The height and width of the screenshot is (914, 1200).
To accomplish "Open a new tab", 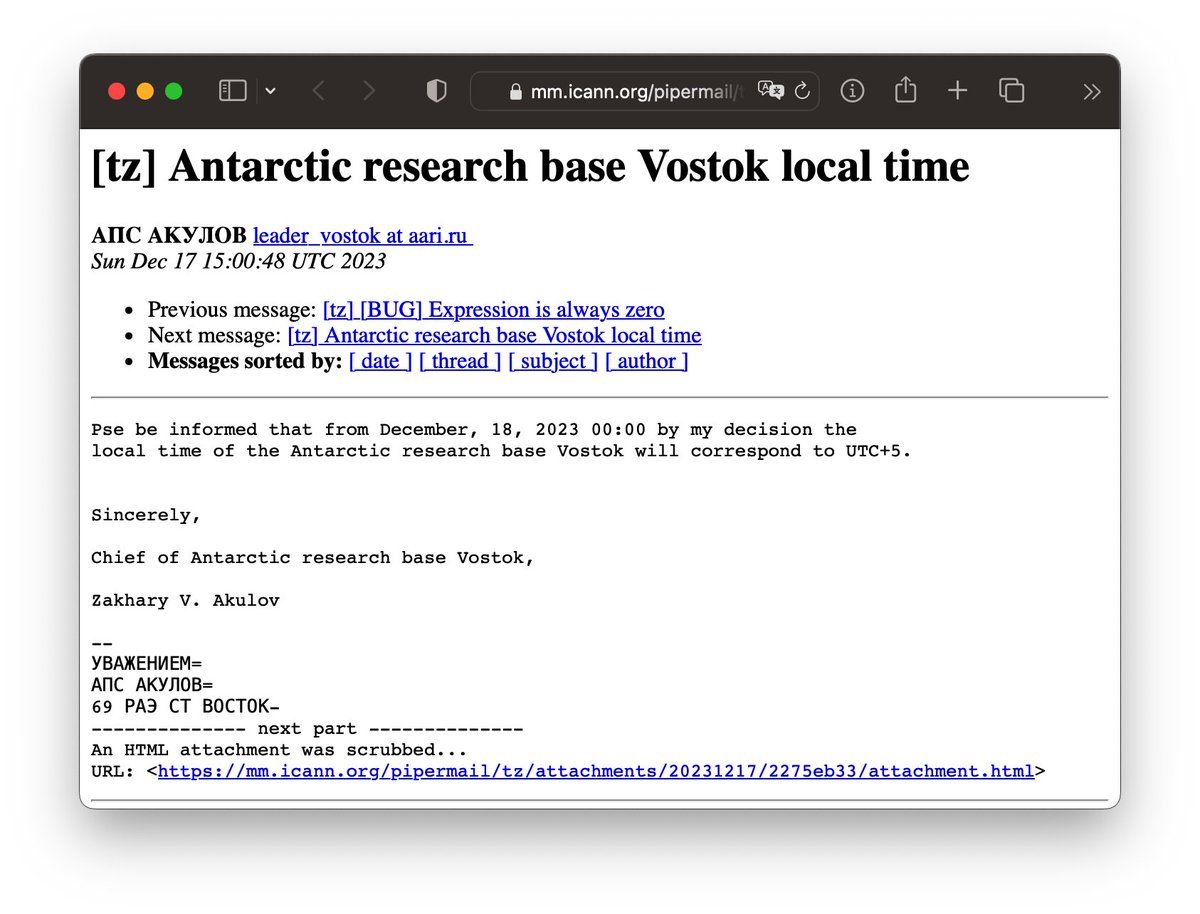I will 958,91.
